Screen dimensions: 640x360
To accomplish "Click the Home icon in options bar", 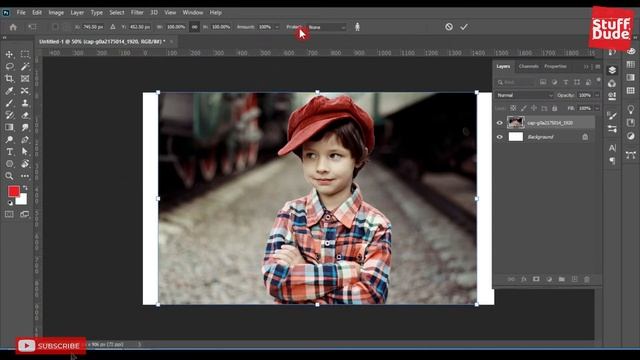I will pyautogui.click(x=13, y=27).
